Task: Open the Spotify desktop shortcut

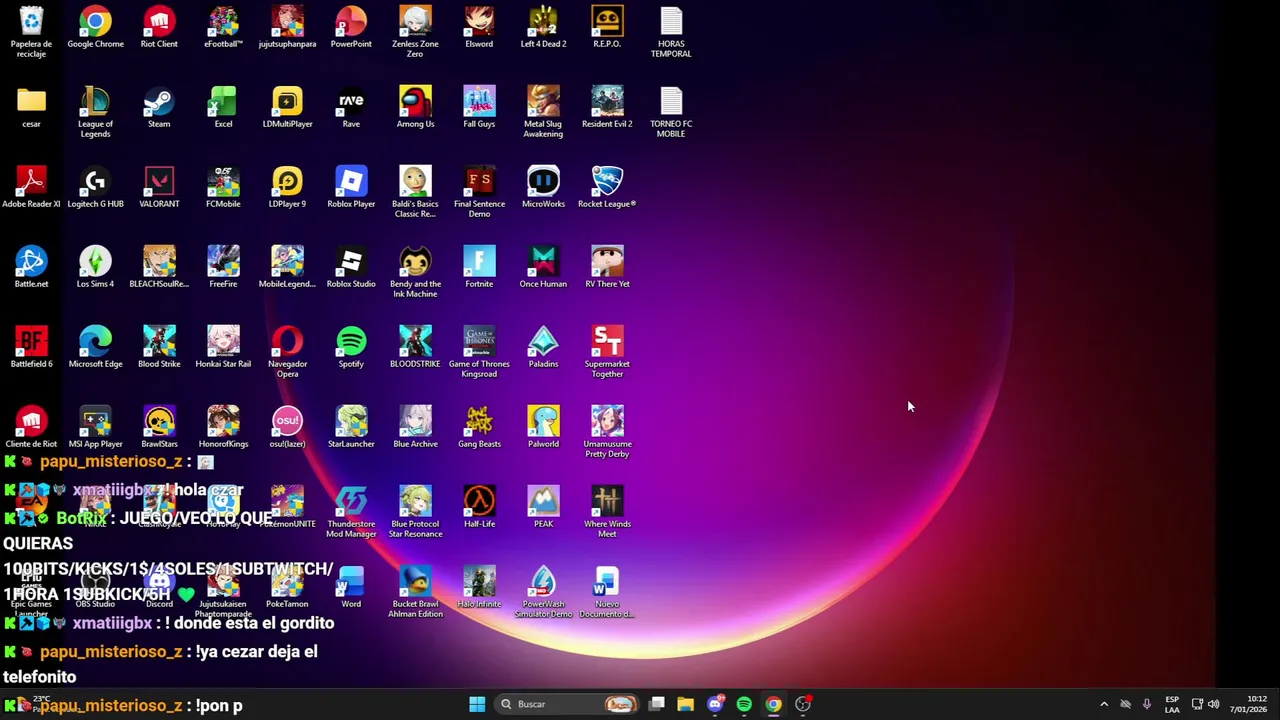Action: tap(351, 347)
